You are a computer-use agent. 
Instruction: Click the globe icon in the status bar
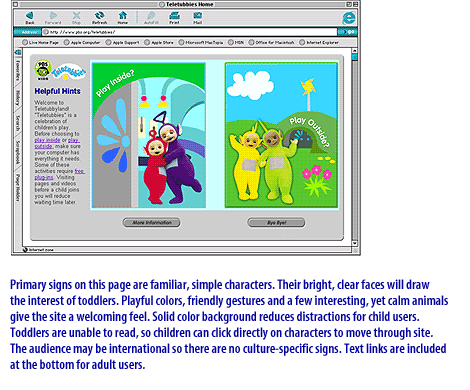point(25,250)
